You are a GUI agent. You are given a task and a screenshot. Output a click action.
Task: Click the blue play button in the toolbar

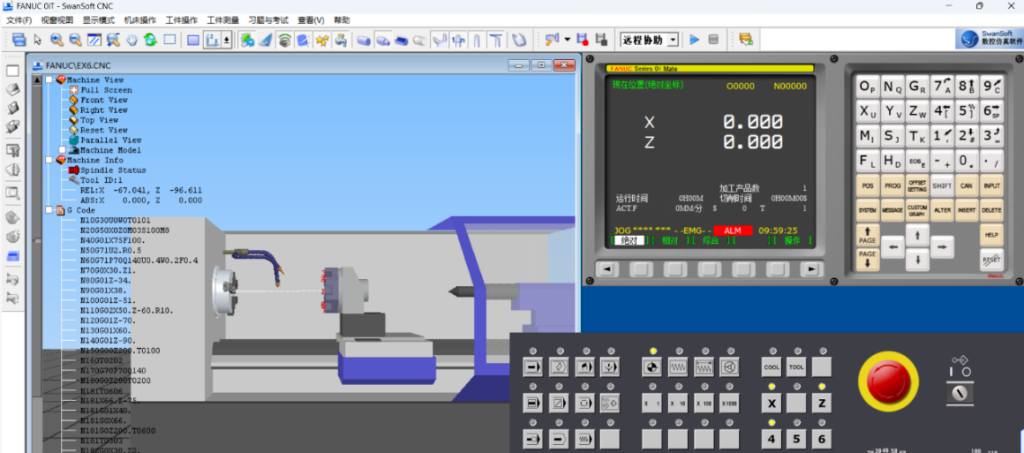695,40
